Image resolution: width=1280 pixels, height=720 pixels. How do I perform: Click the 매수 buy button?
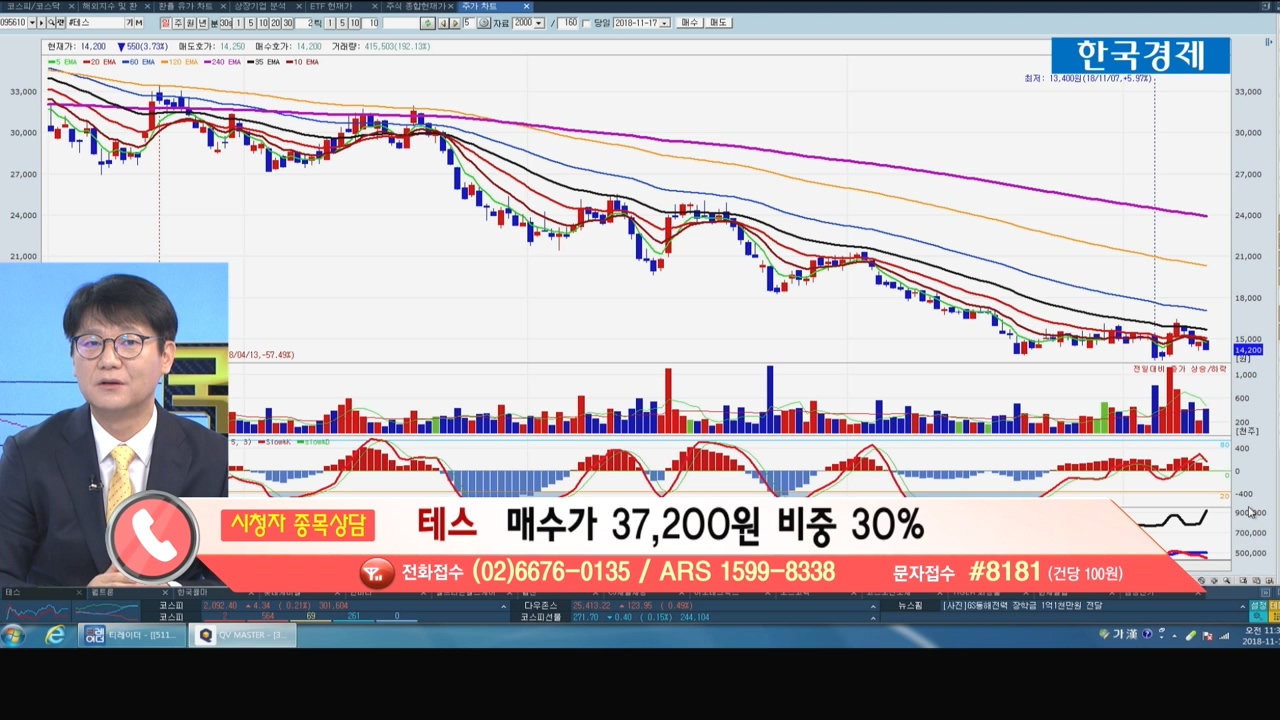(689, 23)
